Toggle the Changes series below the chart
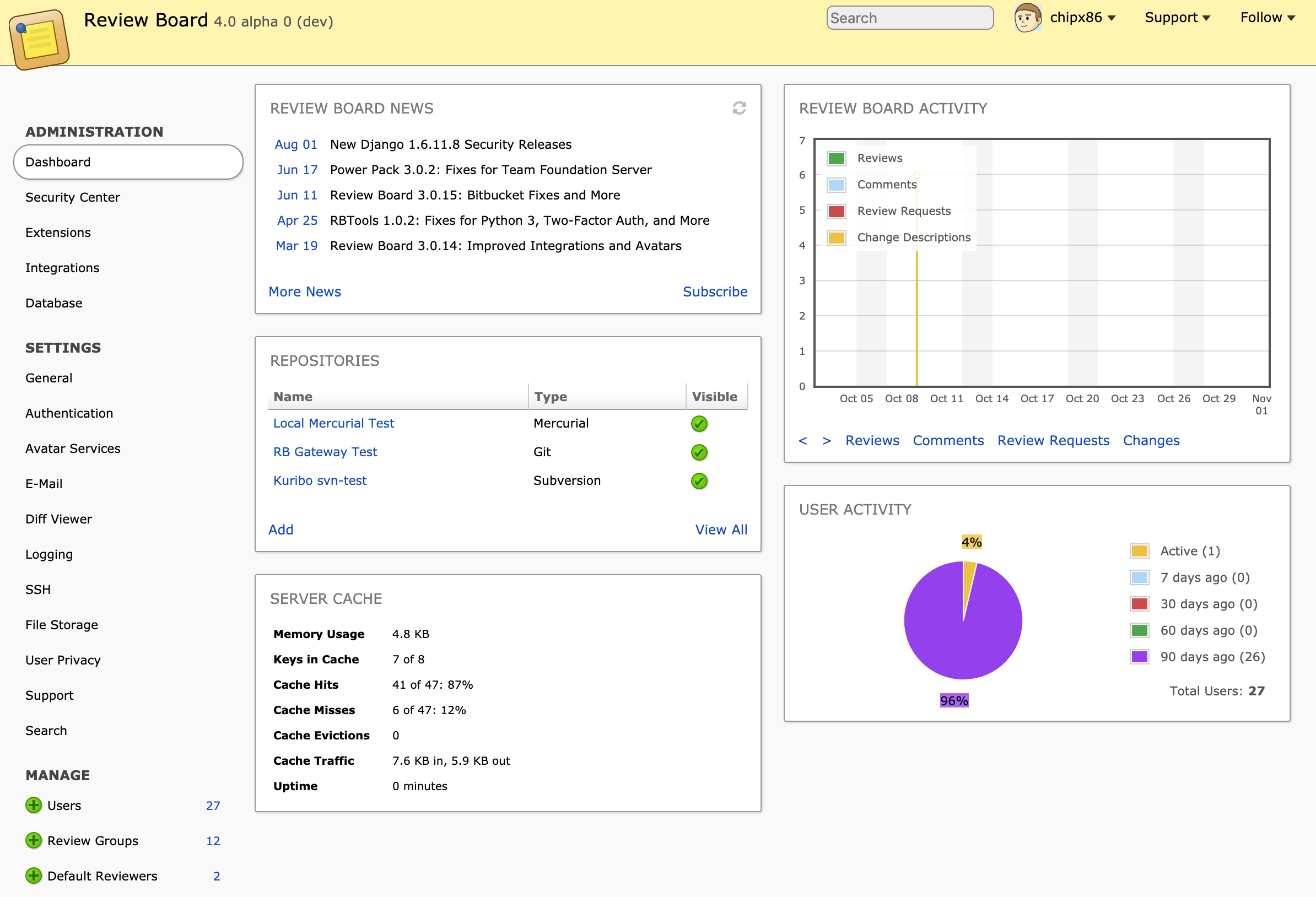The image size is (1316, 897). [x=1151, y=441]
